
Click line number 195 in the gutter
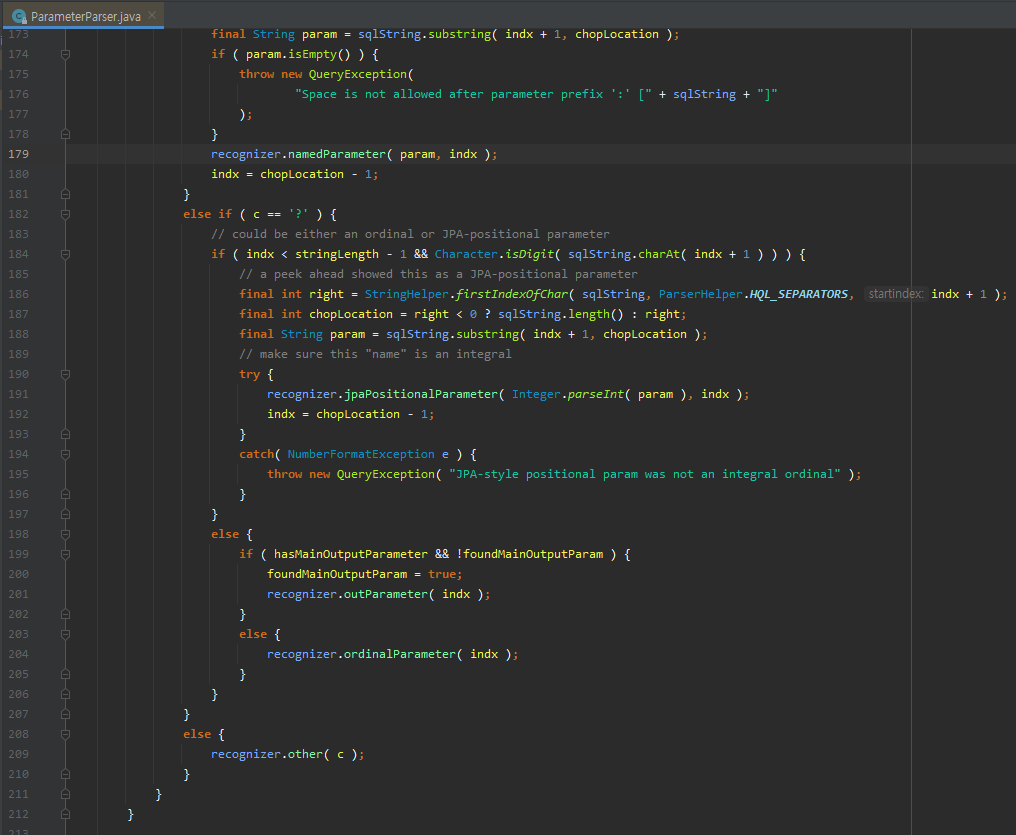click(x=18, y=474)
